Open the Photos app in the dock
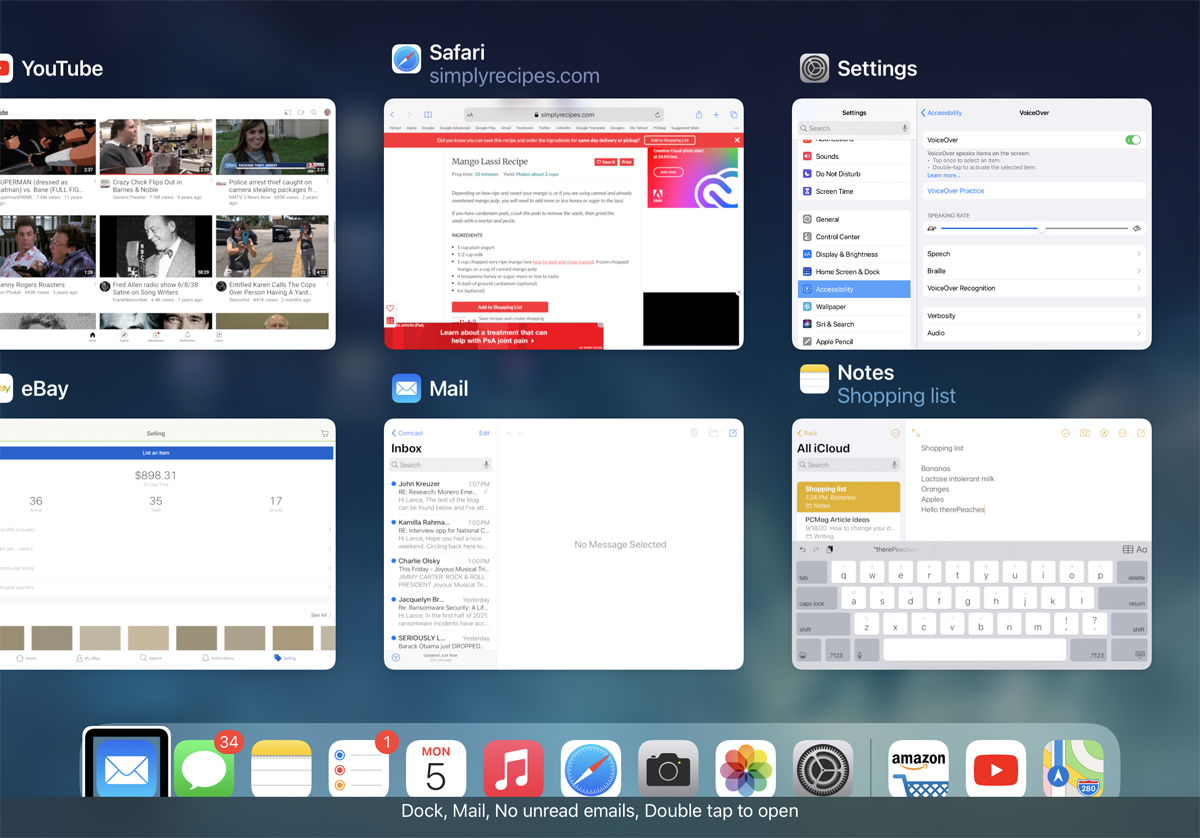Image resolution: width=1200 pixels, height=838 pixels. [x=746, y=769]
